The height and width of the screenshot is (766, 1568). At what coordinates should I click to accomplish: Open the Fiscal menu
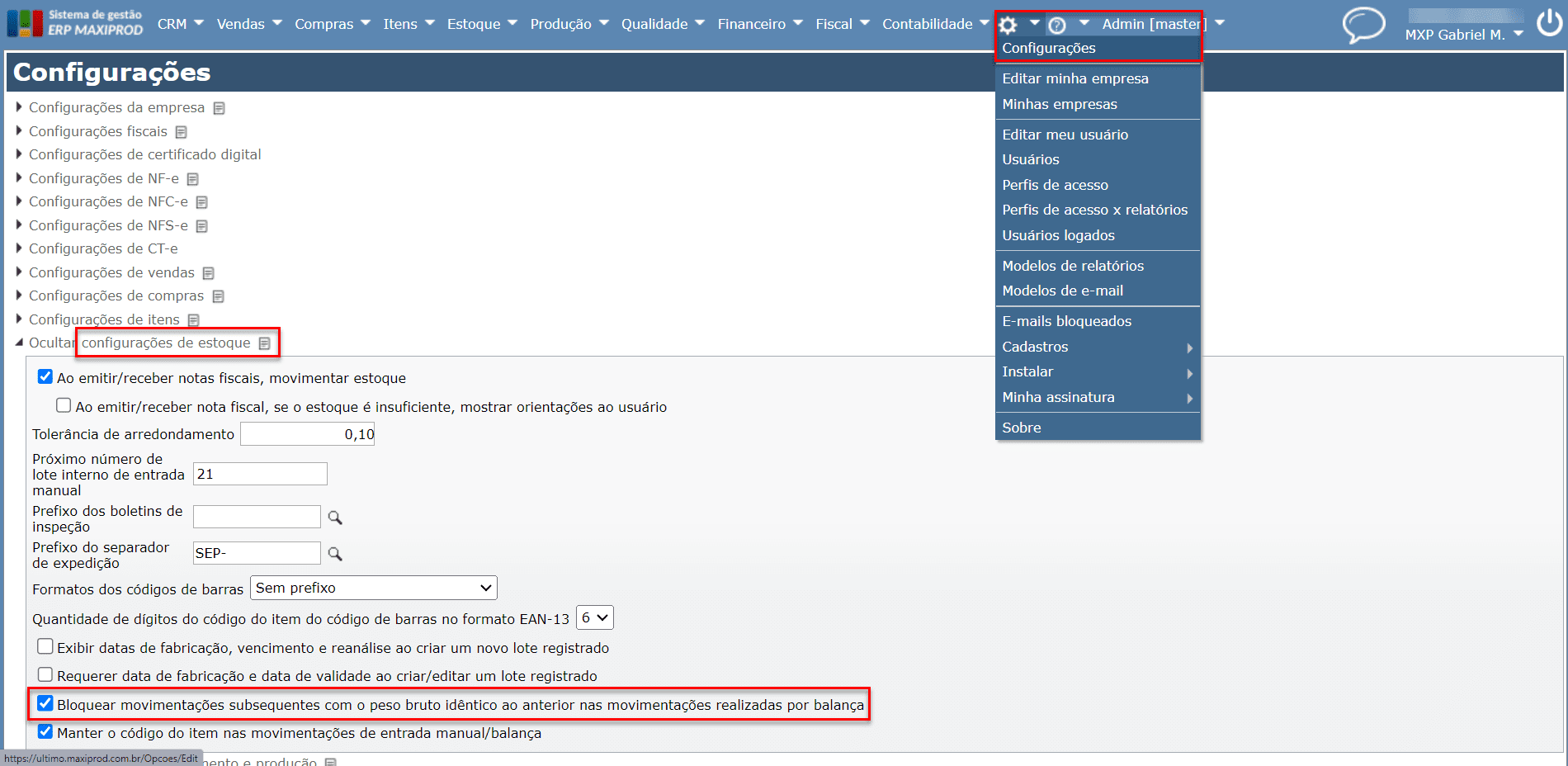[843, 24]
